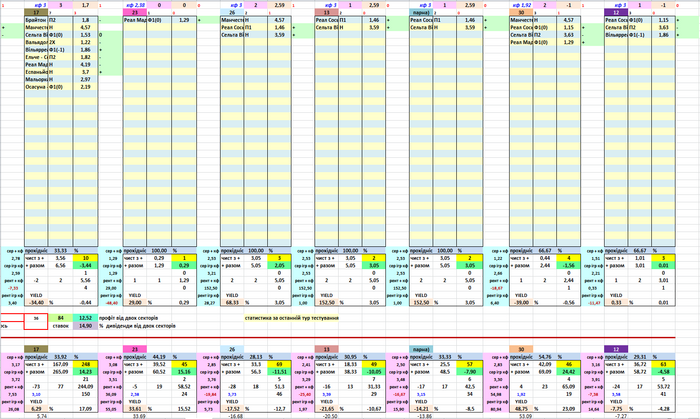Click the YIELD value -17,52

click(232, 409)
